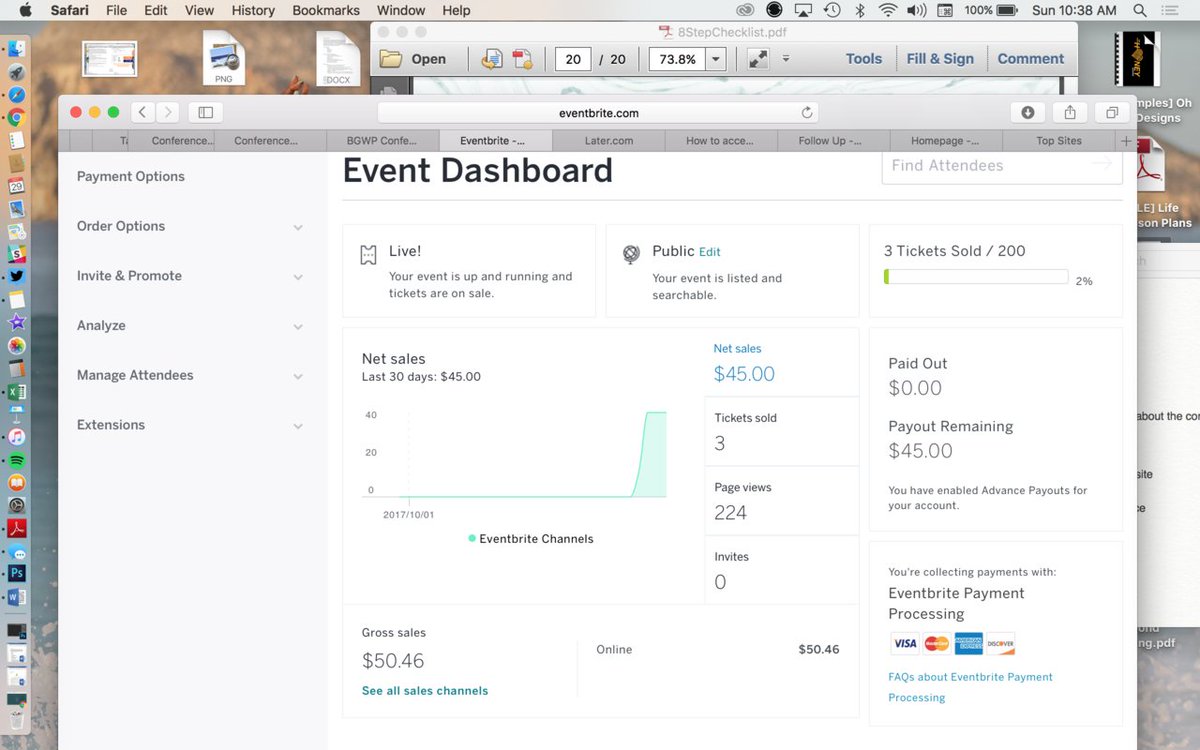Open Bluetooth menu bar icon
The width and height of the screenshot is (1200, 750).
pyautogui.click(x=860, y=10)
